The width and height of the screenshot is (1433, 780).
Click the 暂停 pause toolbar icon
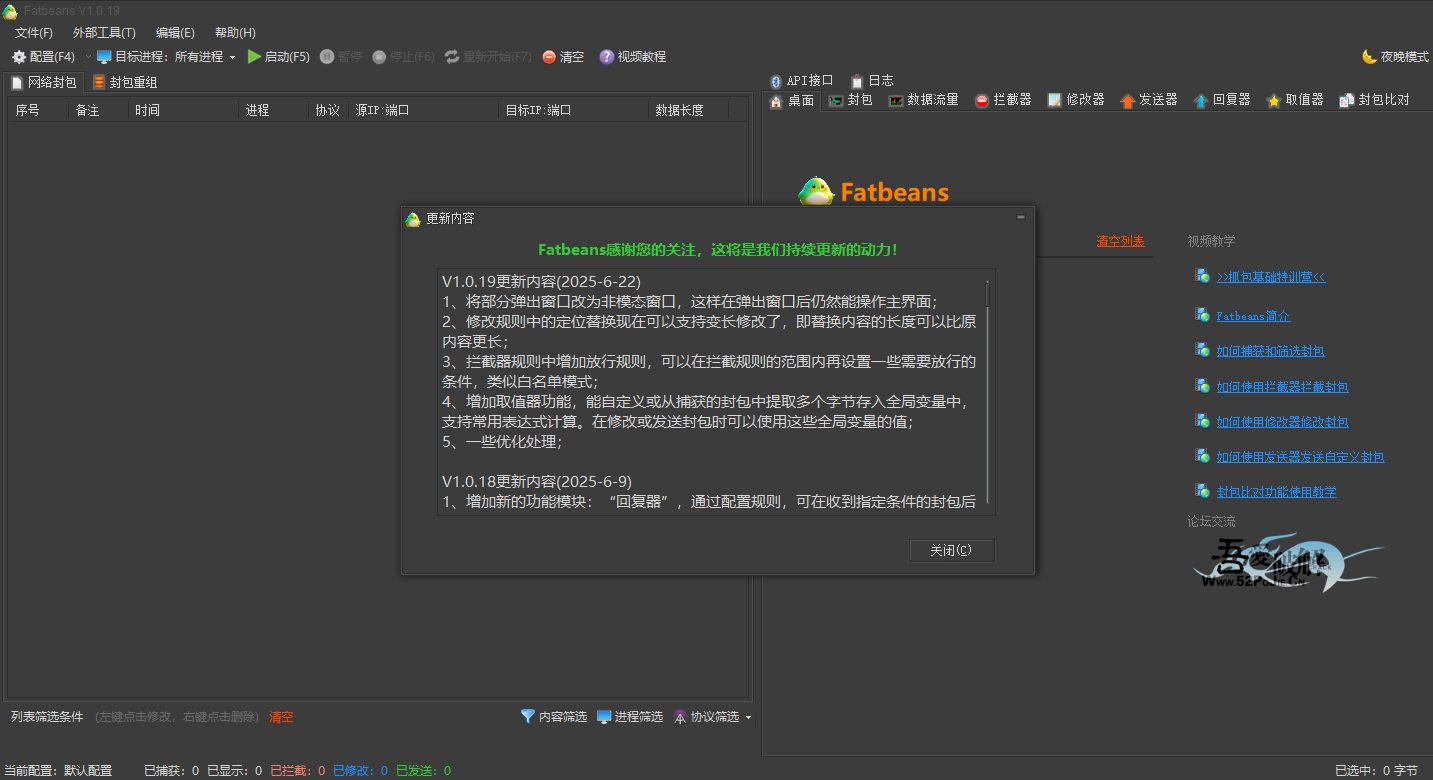click(x=327, y=57)
